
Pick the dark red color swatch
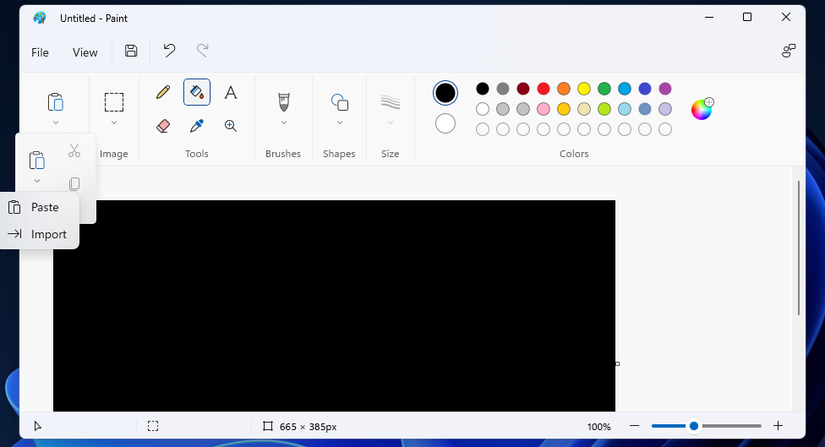[x=523, y=89]
